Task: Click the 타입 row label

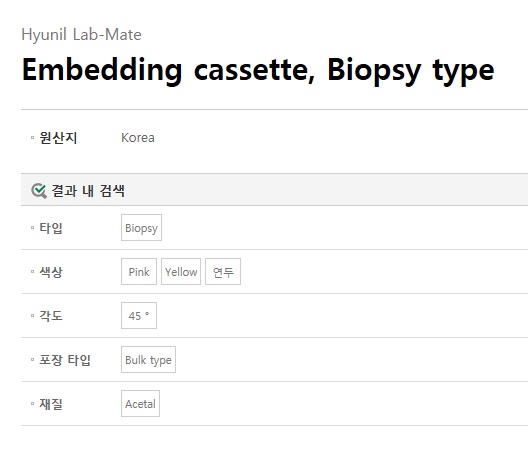Action: coord(51,228)
